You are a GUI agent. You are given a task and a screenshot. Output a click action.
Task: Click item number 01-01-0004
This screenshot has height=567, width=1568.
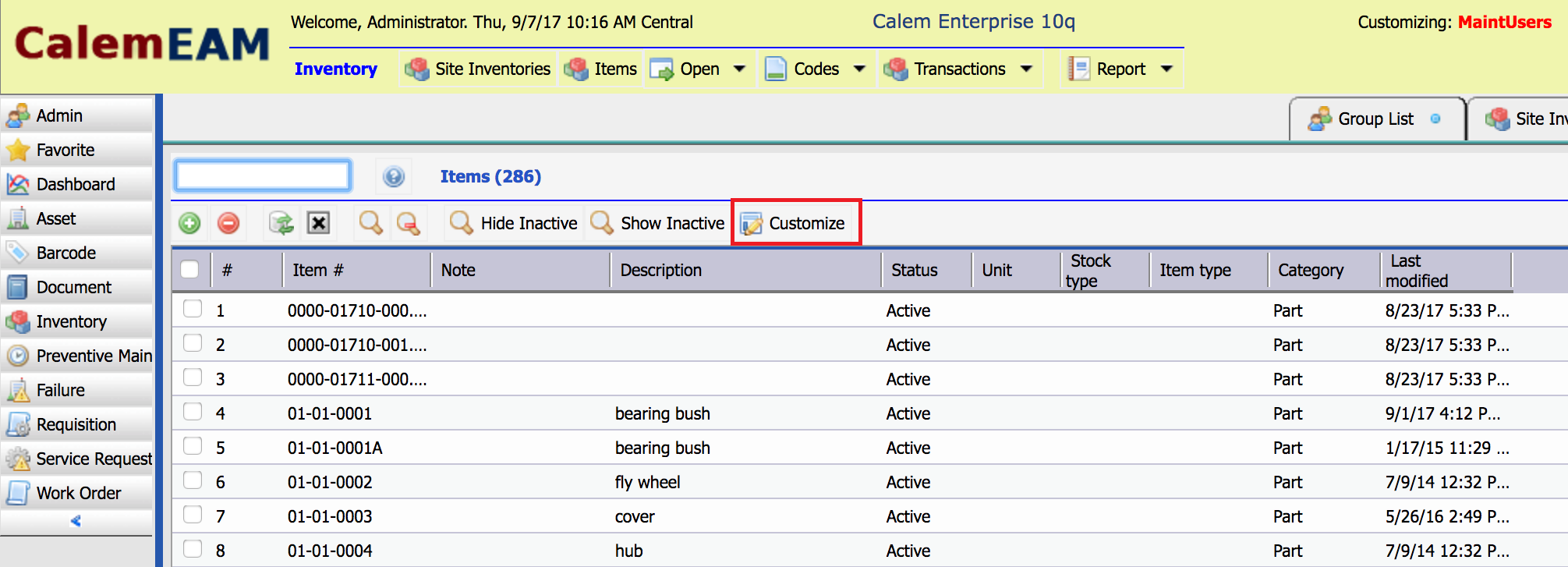tap(330, 551)
